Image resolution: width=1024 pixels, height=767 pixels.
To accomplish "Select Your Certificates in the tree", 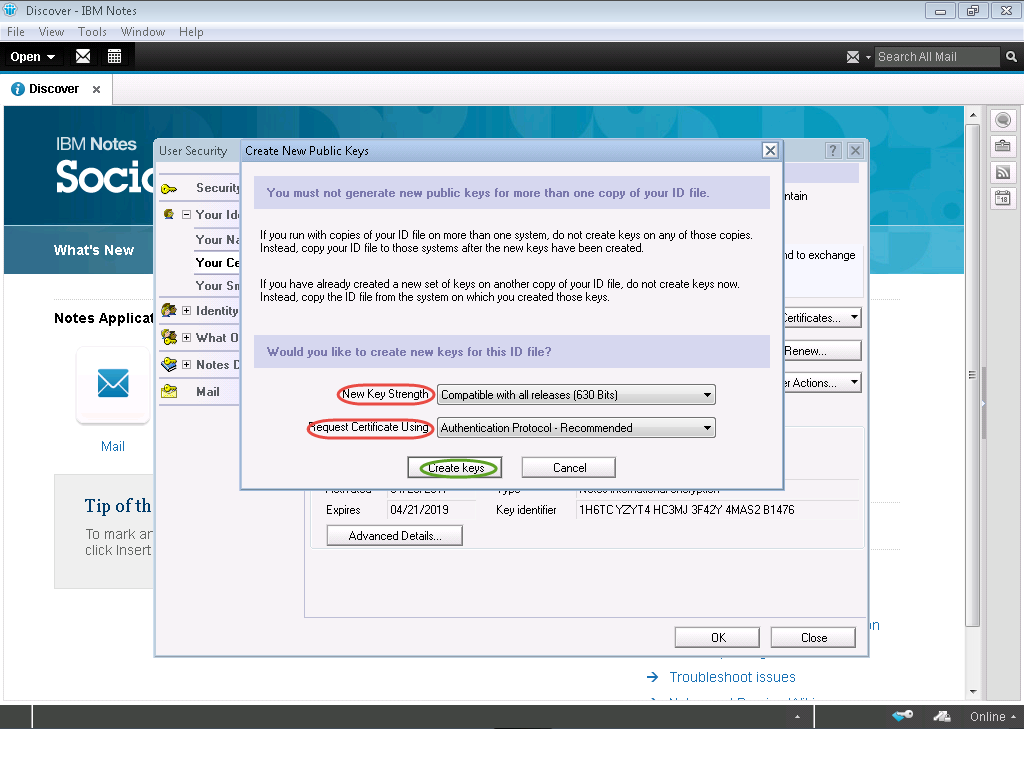I will click(x=217, y=263).
